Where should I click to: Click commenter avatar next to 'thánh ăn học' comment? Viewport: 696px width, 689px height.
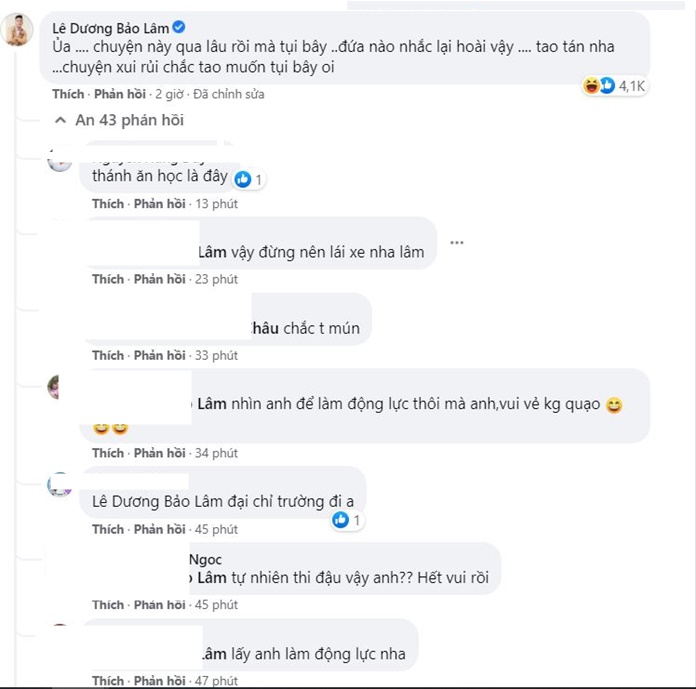pos(60,161)
